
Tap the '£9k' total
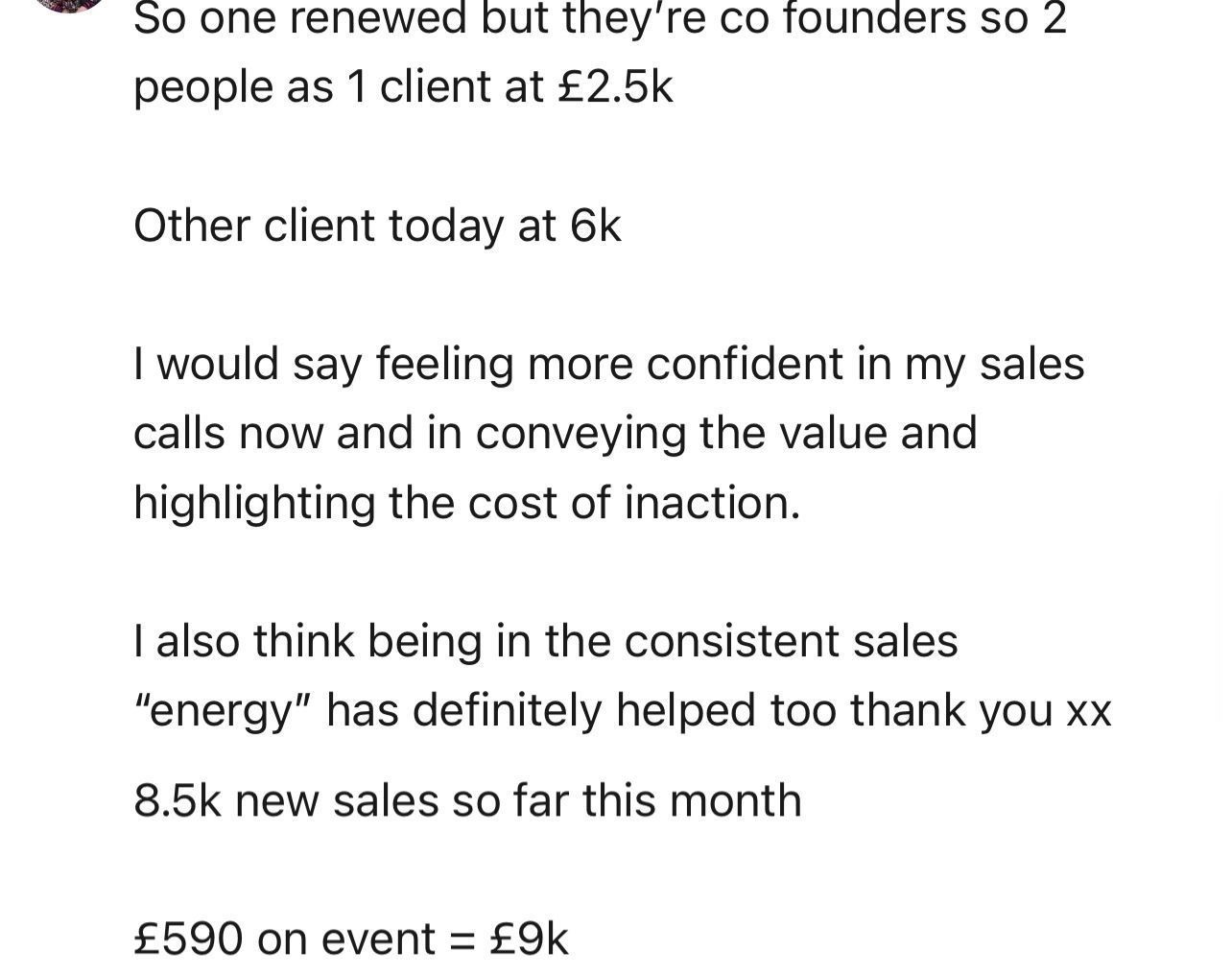pos(529,939)
